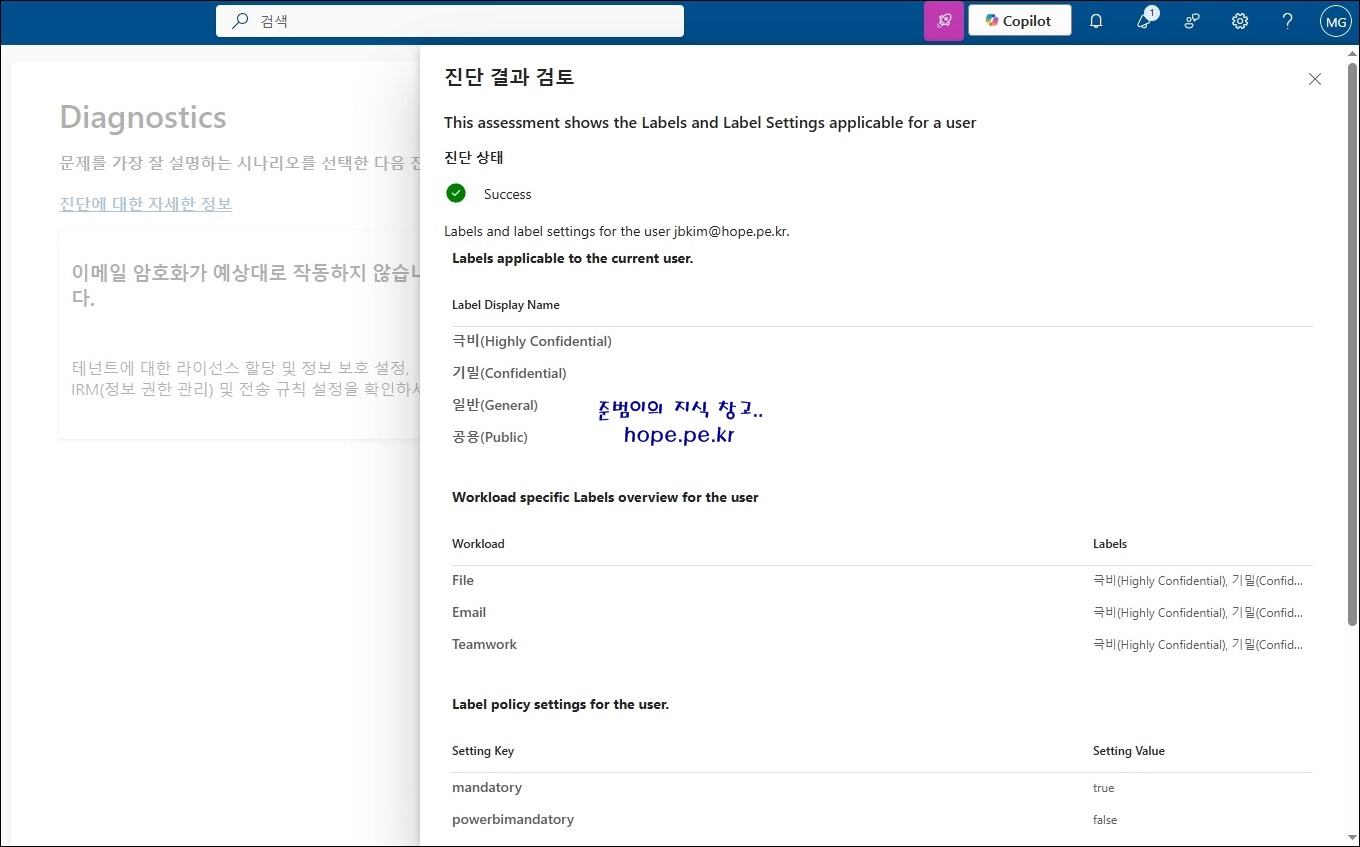Open the MG account avatar
The height and width of the screenshot is (847, 1360).
pos(1336,21)
